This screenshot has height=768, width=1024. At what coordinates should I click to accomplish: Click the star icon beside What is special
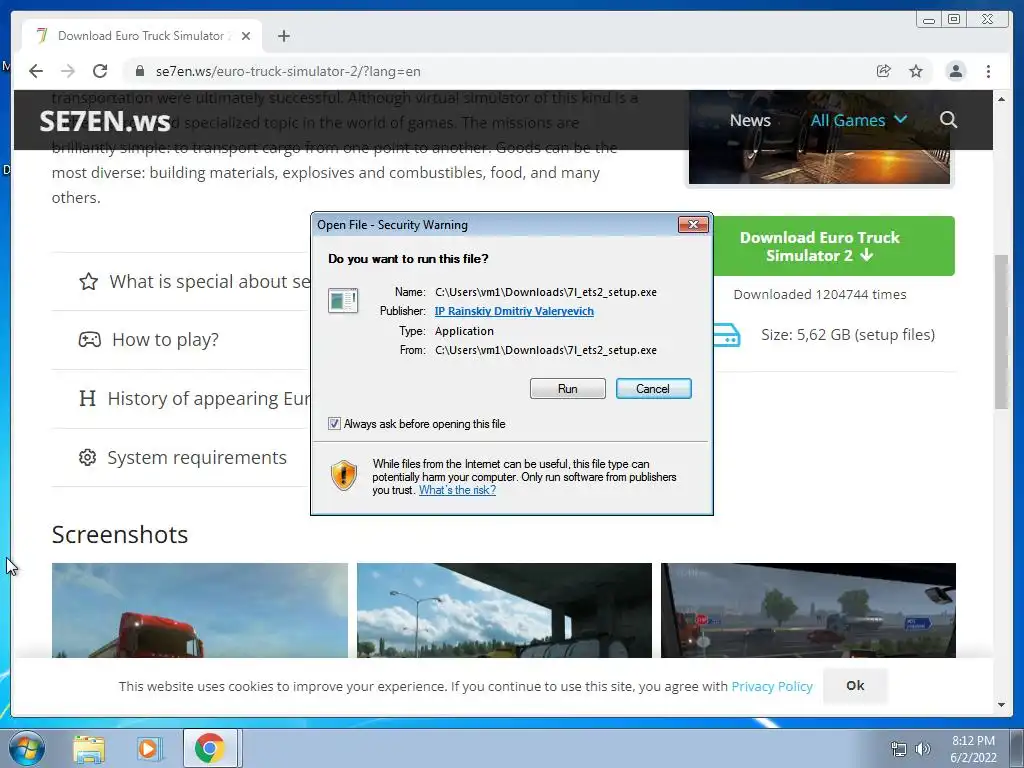(89, 281)
